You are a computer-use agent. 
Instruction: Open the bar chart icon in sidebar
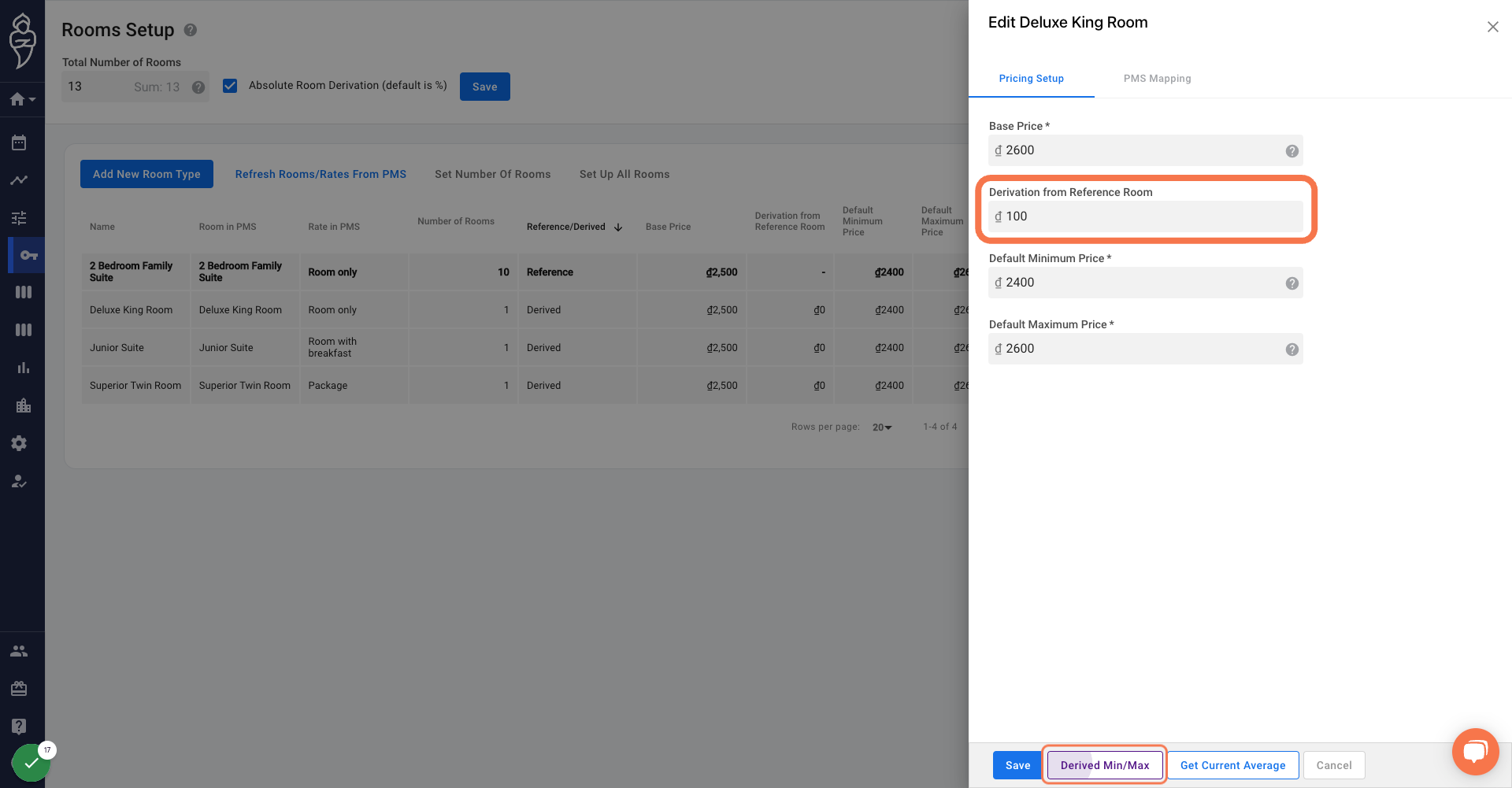click(x=23, y=368)
